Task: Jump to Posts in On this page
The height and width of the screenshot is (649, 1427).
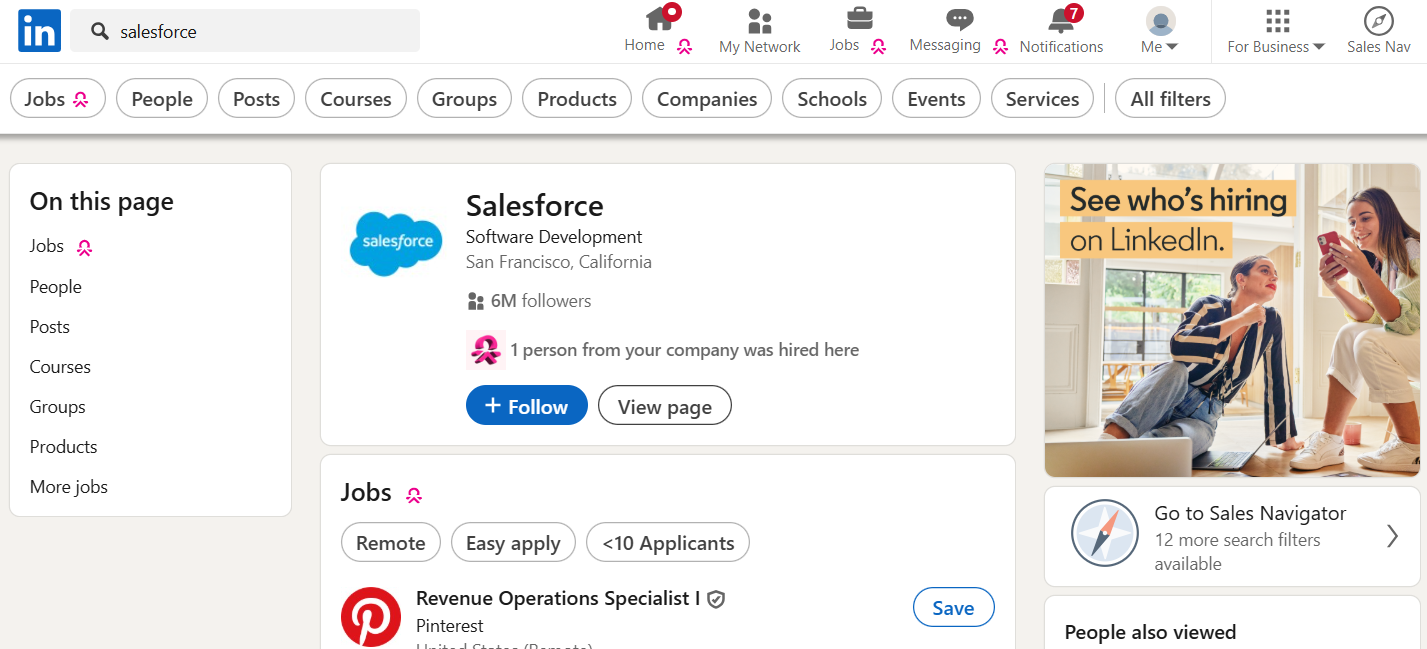Action: point(50,327)
